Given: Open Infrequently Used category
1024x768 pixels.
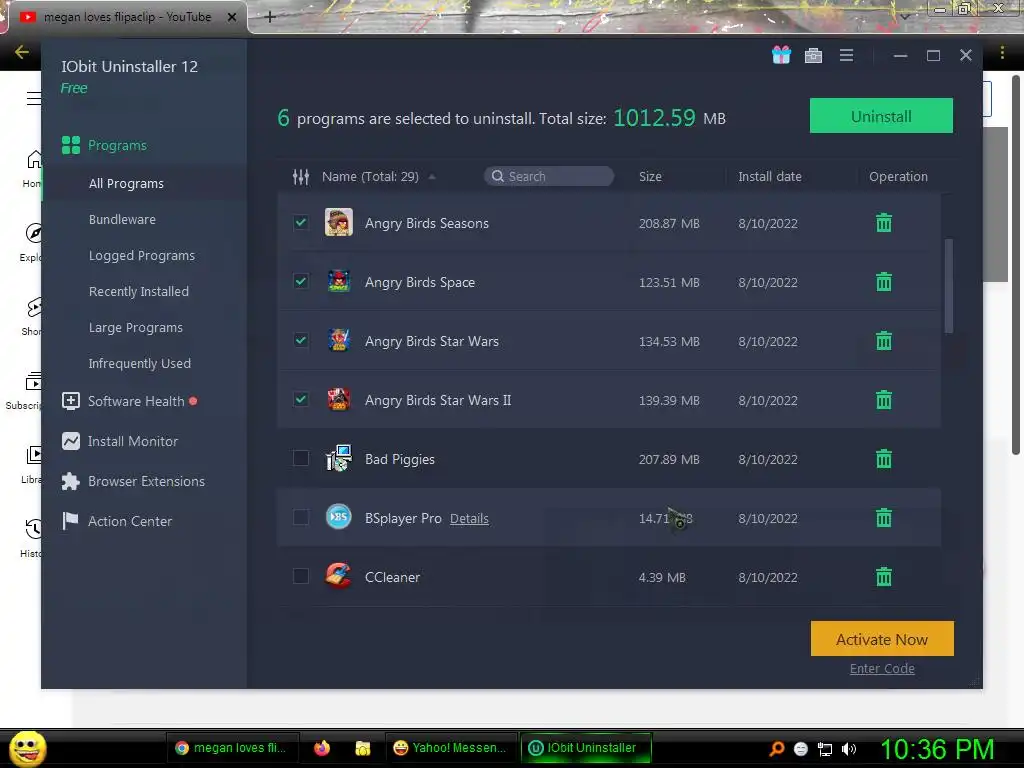Looking at the screenshot, I should pyautogui.click(x=140, y=363).
